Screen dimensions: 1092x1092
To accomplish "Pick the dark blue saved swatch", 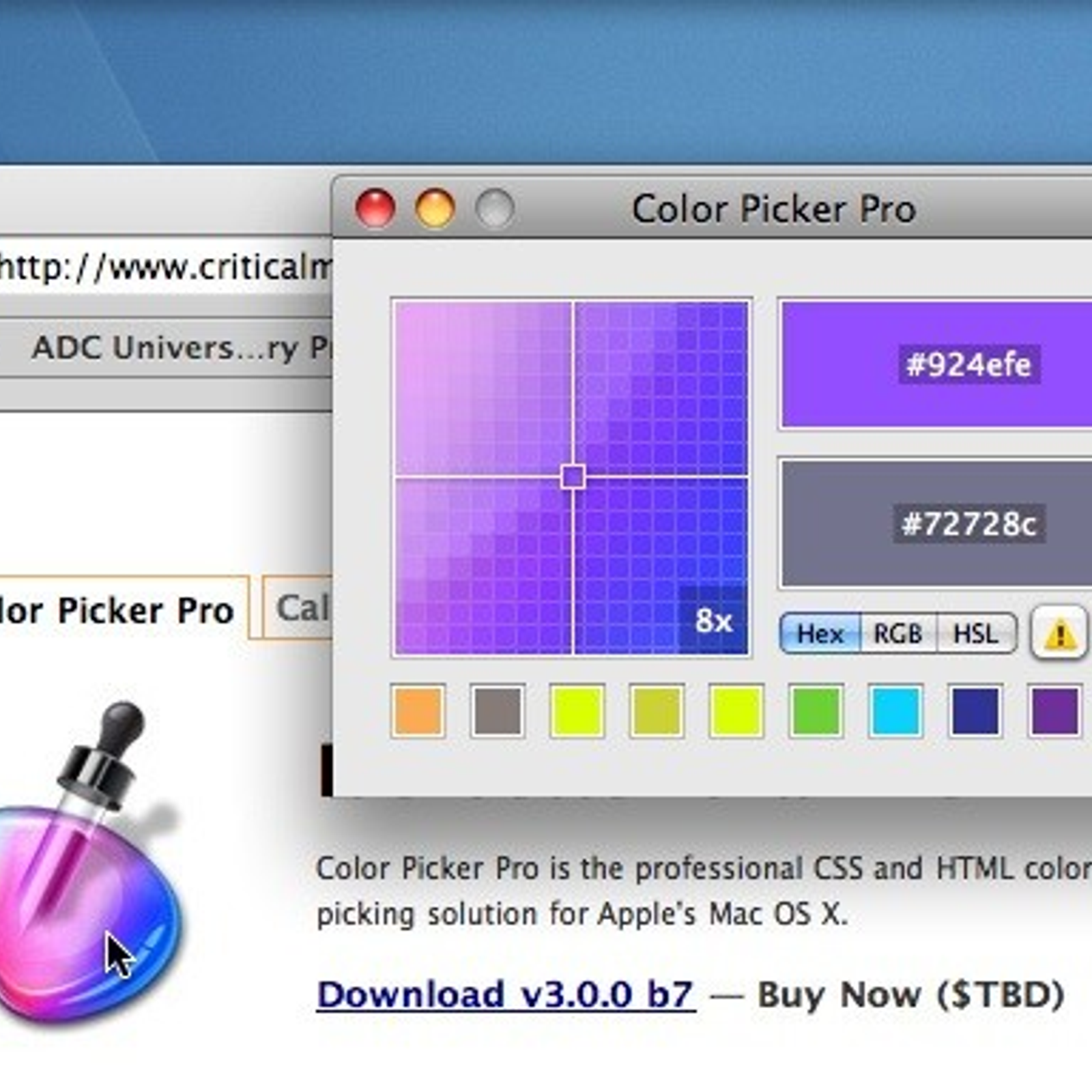I will (x=975, y=711).
